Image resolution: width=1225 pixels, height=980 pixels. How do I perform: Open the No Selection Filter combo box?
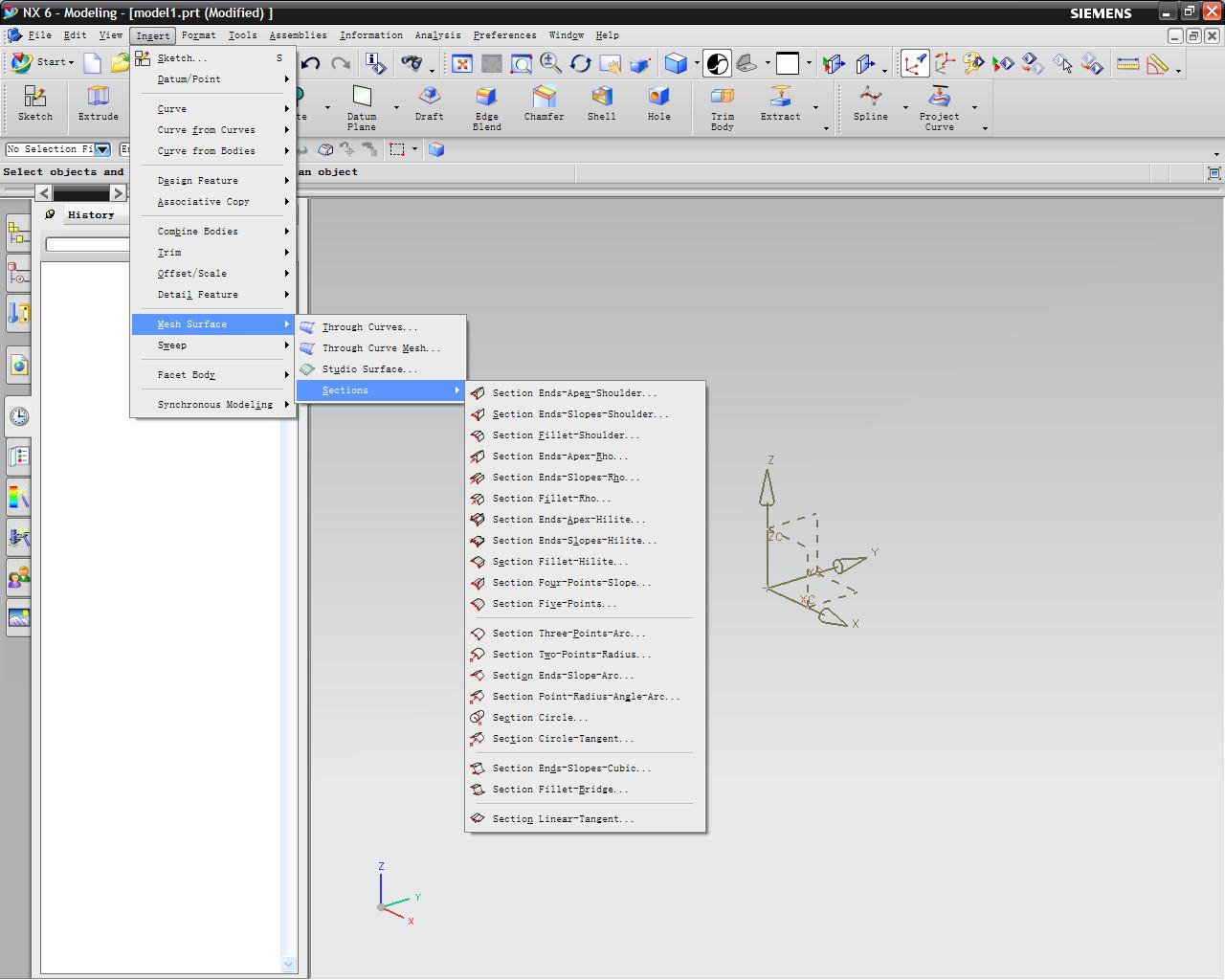[x=57, y=149]
